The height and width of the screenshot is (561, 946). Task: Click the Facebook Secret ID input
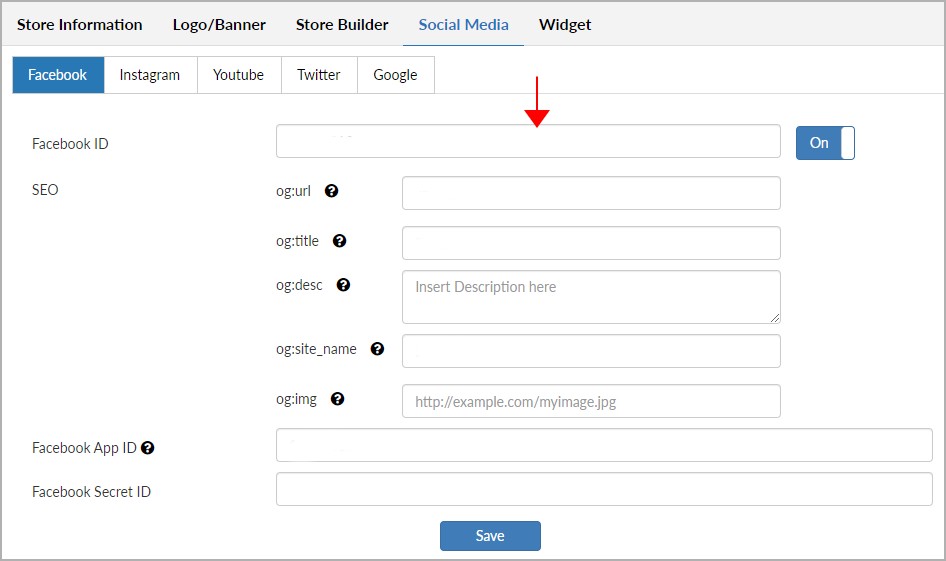click(x=604, y=489)
